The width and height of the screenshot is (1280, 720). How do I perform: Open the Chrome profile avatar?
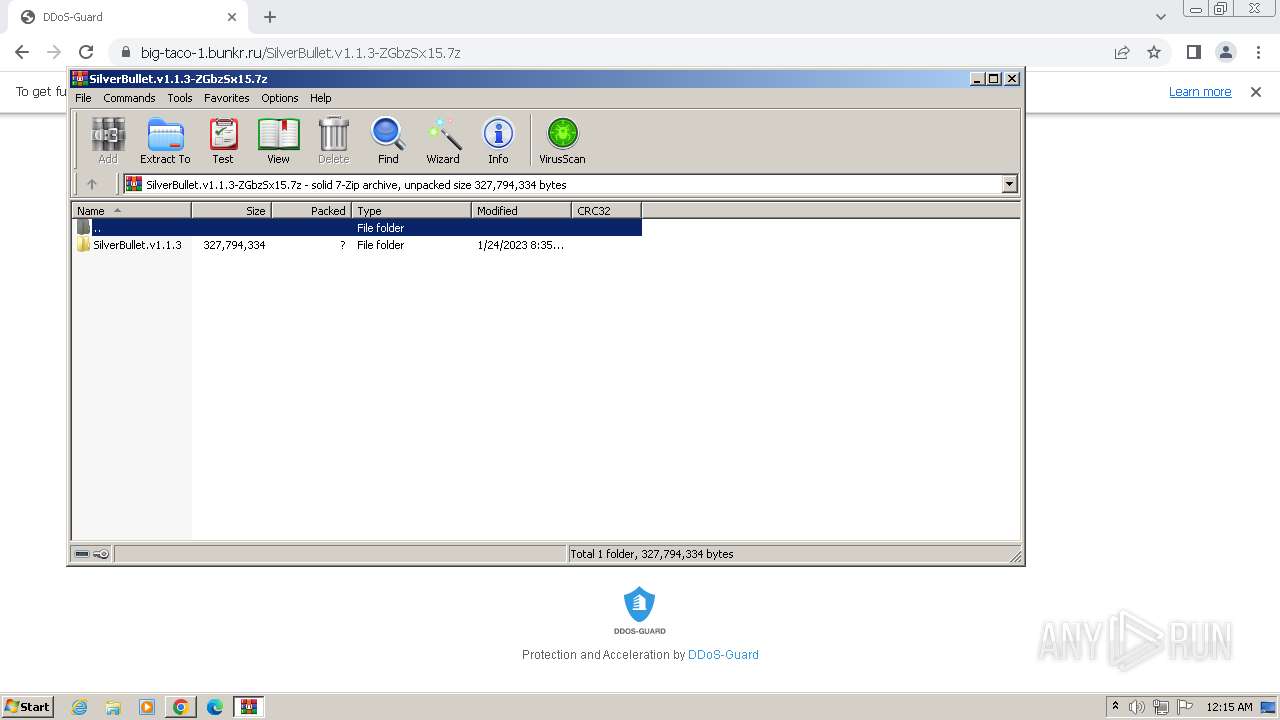1225,52
